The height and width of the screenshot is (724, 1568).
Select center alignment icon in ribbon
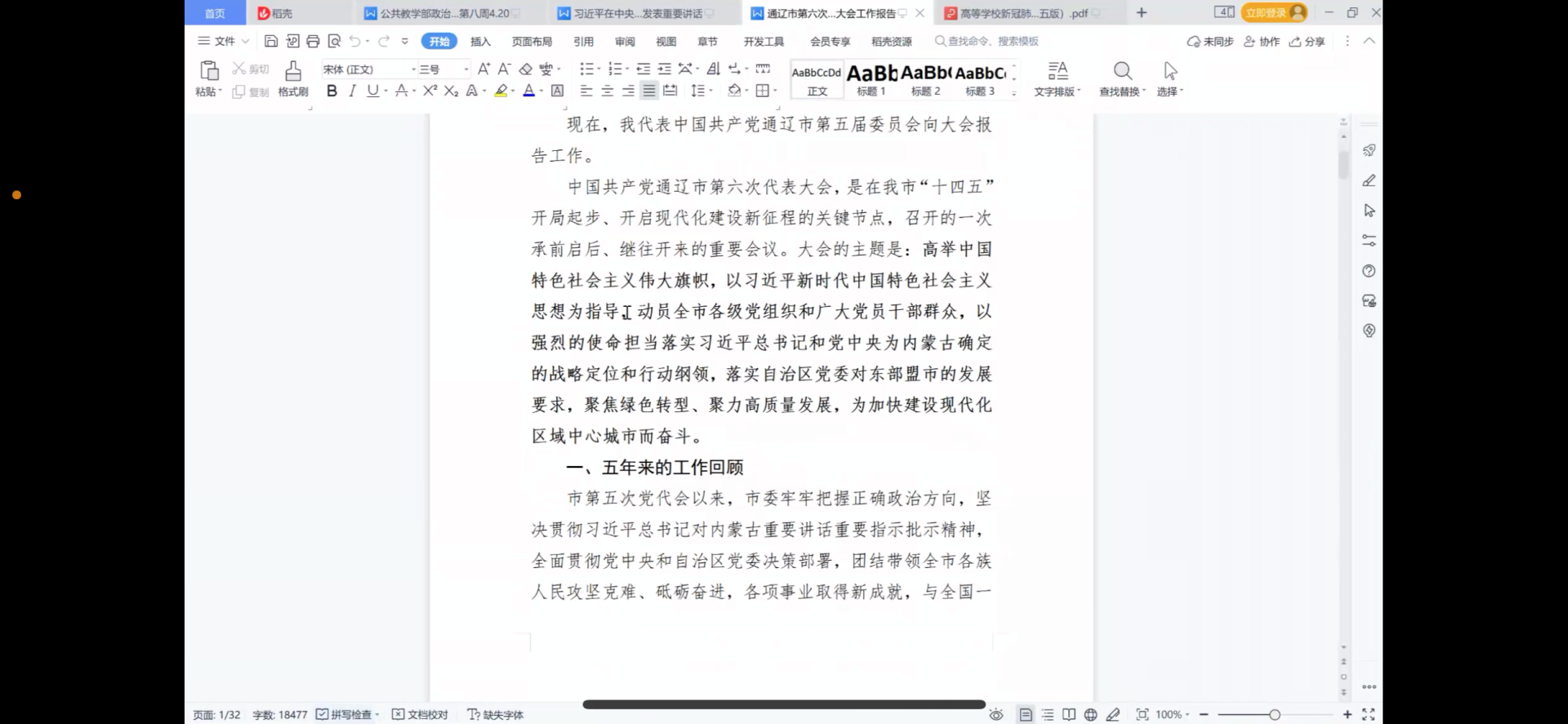pos(607,91)
